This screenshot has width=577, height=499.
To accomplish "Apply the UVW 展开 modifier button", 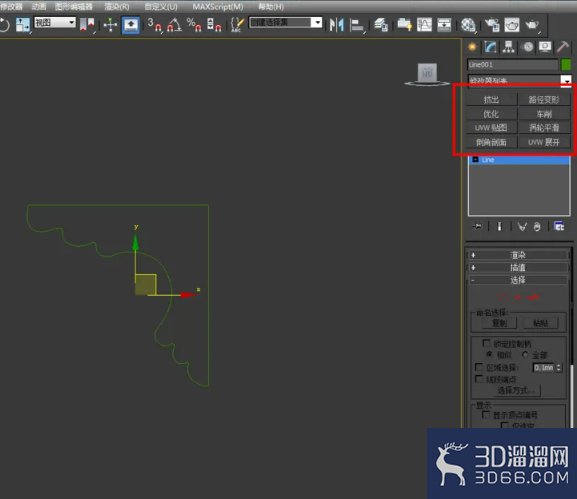I will pyautogui.click(x=544, y=142).
